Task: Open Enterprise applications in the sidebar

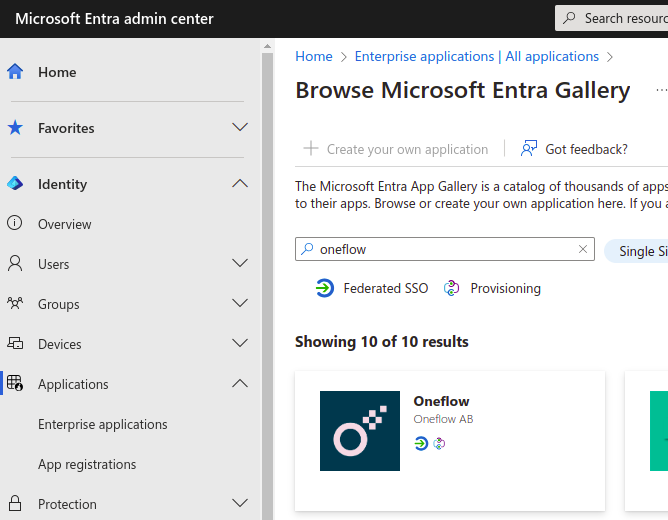Action: [103, 424]
